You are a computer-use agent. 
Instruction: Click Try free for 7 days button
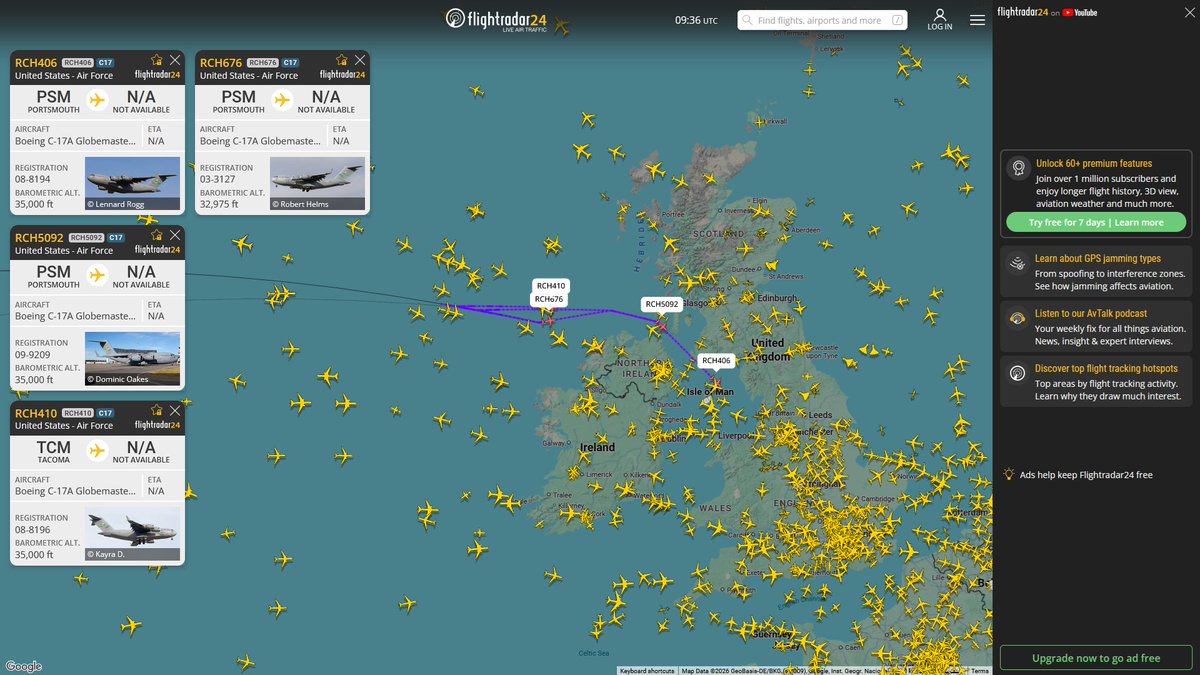tap(1096, 222)
